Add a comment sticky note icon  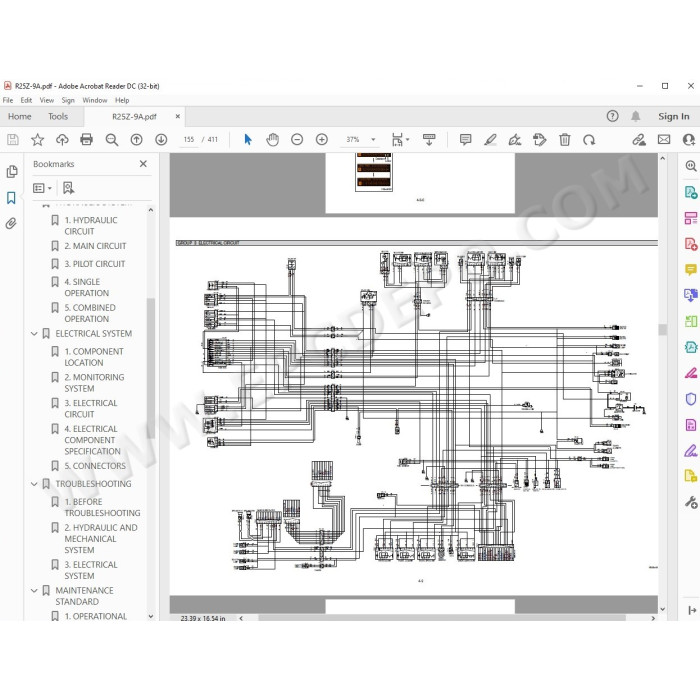465,140
